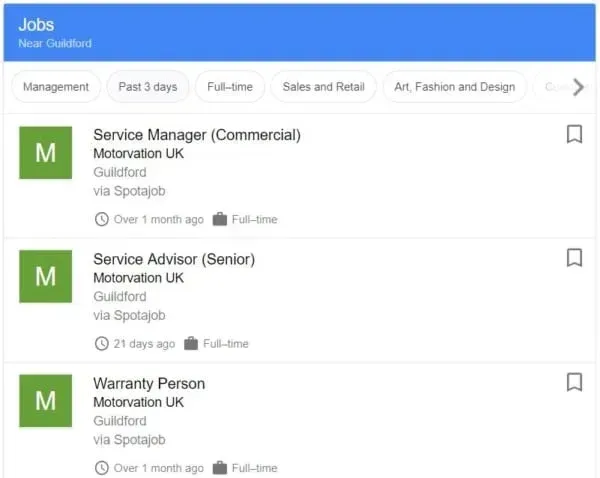Click 'Motorvation UK' under Service Advisor title
The width and height of the screenshot is (600, 478).
point(139,278)
